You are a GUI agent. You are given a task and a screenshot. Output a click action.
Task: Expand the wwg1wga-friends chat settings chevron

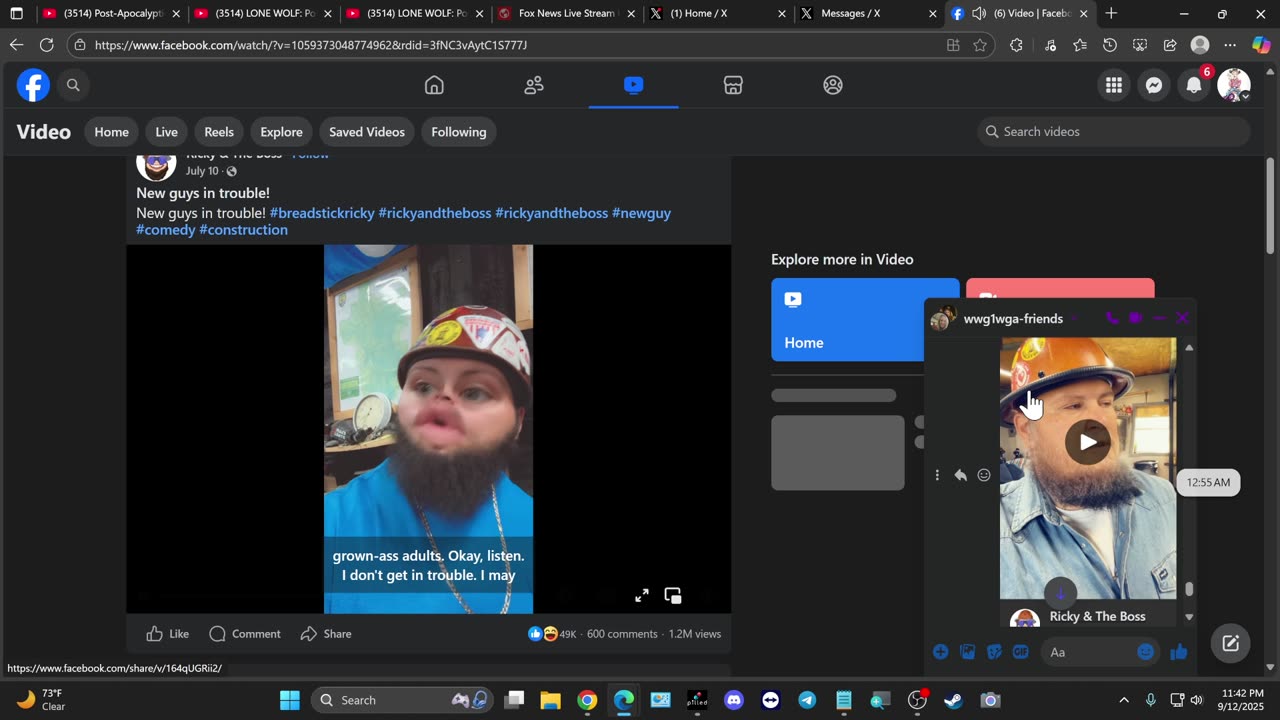[x=1074, y=319]
